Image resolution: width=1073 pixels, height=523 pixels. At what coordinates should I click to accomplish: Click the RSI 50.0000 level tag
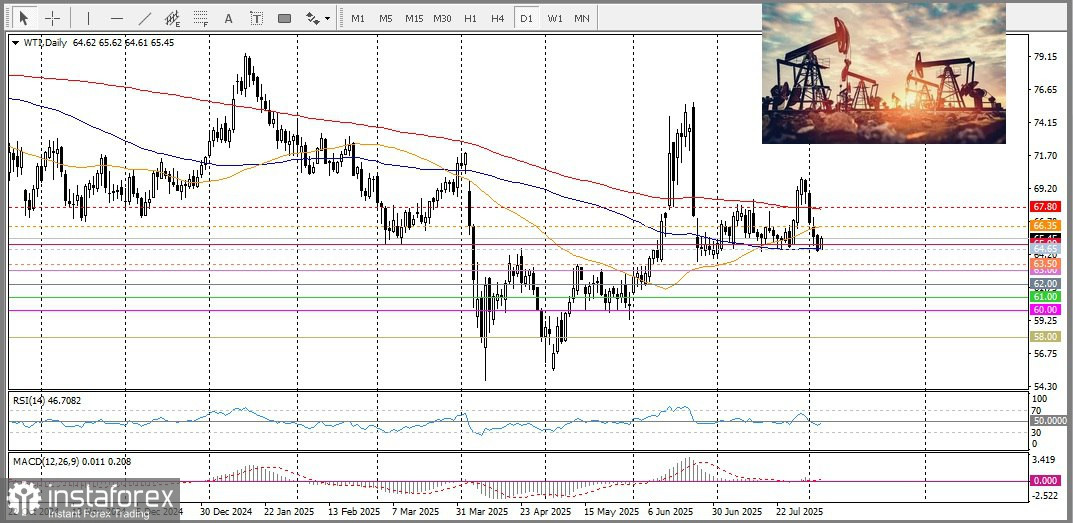[x=1049, y=421]
